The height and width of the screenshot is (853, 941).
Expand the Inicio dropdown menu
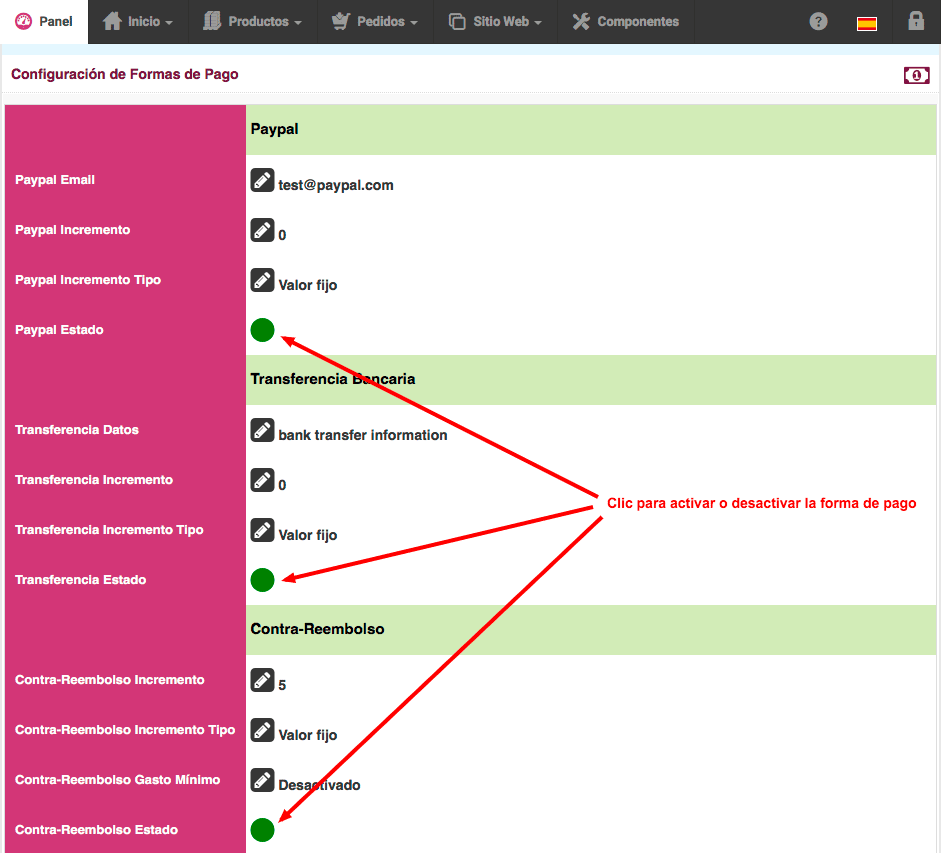coord(138,21)
